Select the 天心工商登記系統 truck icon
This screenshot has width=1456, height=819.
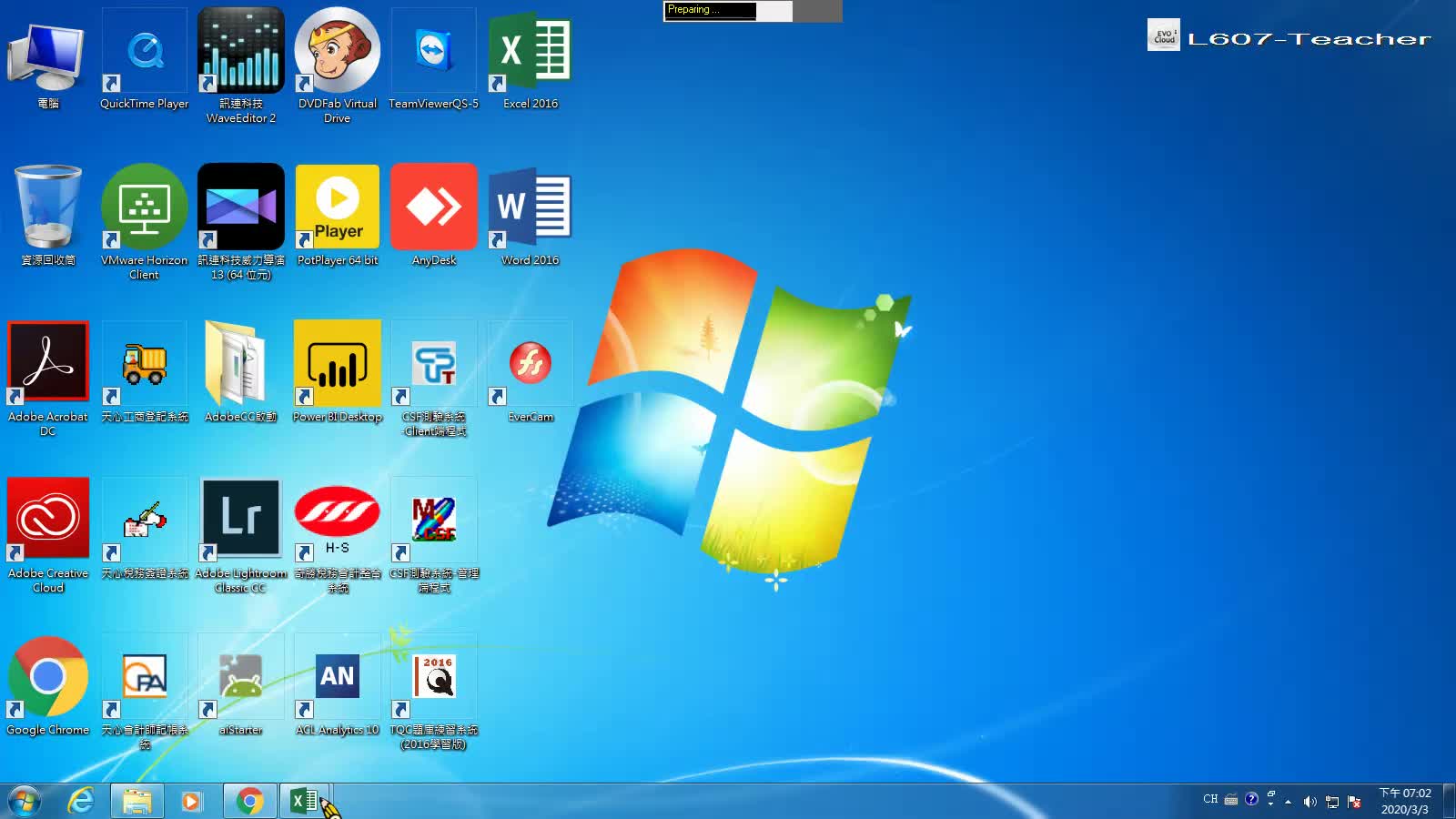coord(145,372)
